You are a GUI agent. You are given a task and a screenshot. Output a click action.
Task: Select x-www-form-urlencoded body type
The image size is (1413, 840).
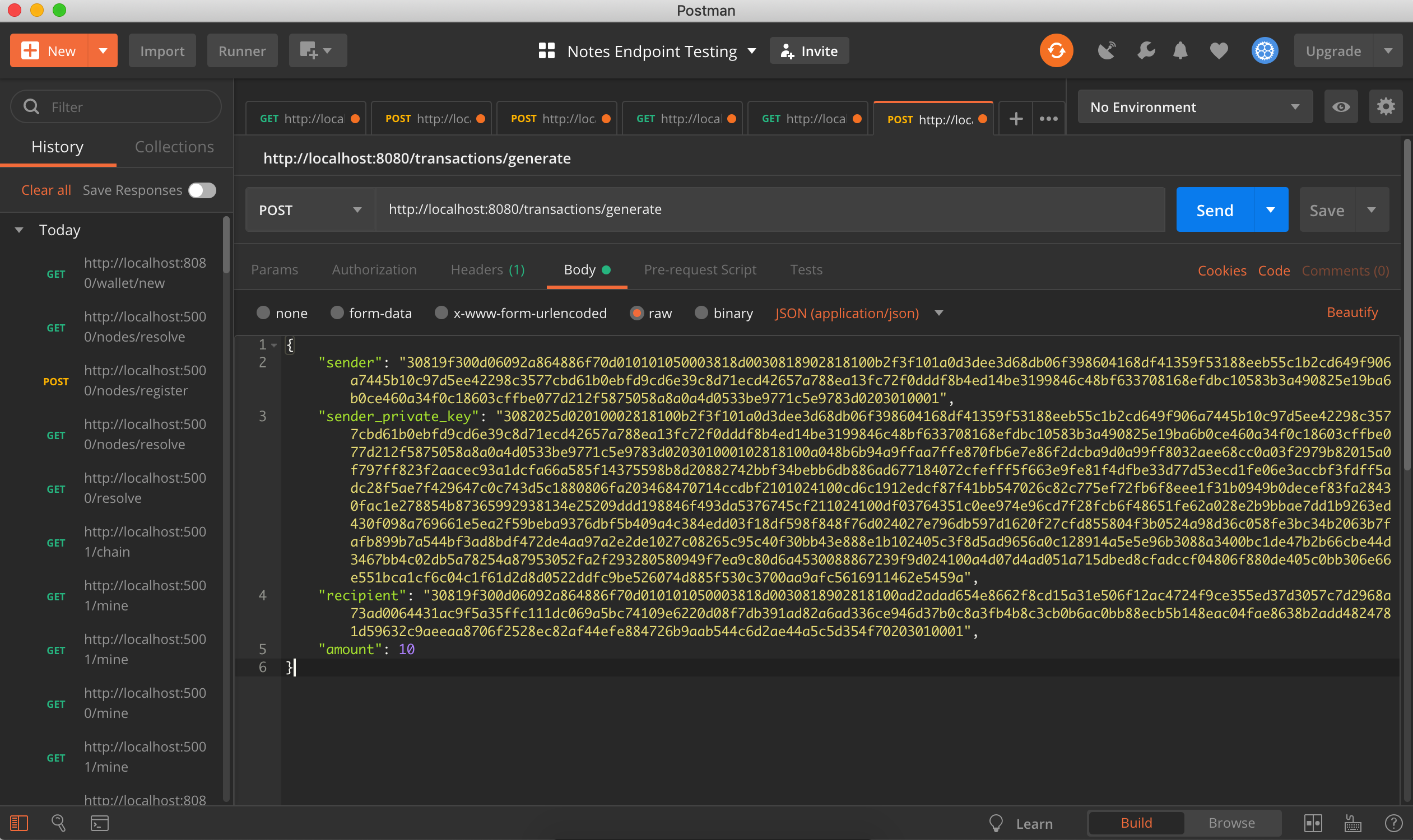pyautogui.click(x=441, y=312)
